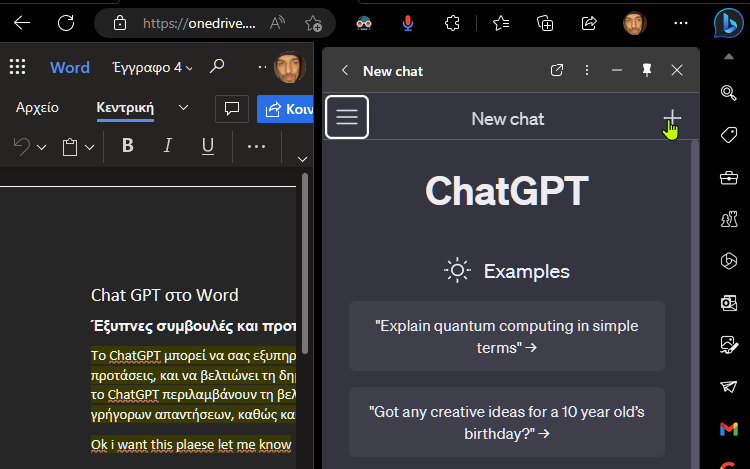Open the Tools briefcase icon in the sidebar
The width and height of the screenshot is (750, 469).
point(728,178)
